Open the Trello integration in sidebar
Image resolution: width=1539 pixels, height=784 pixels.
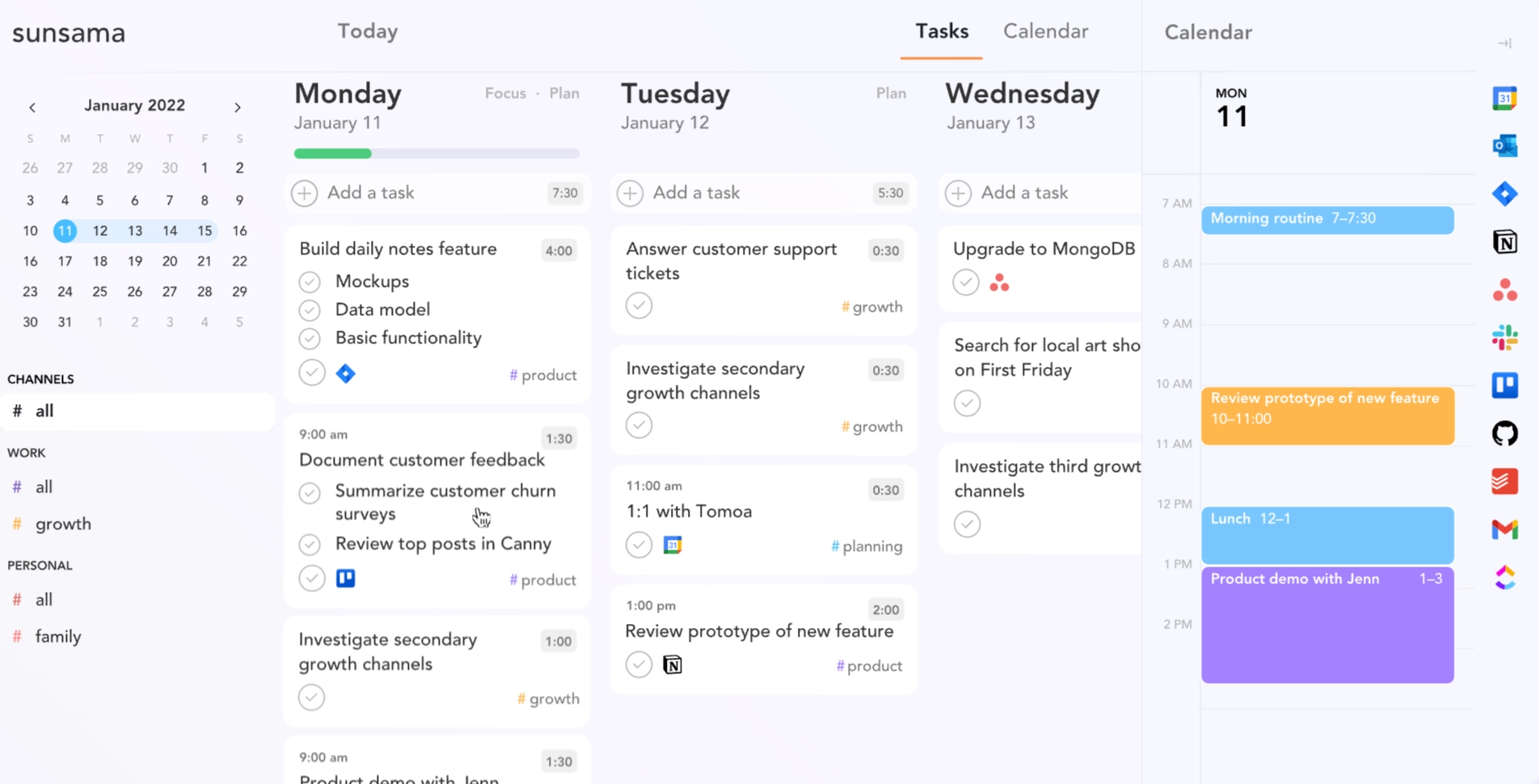pyautogui.click(x=1504, y=386)
